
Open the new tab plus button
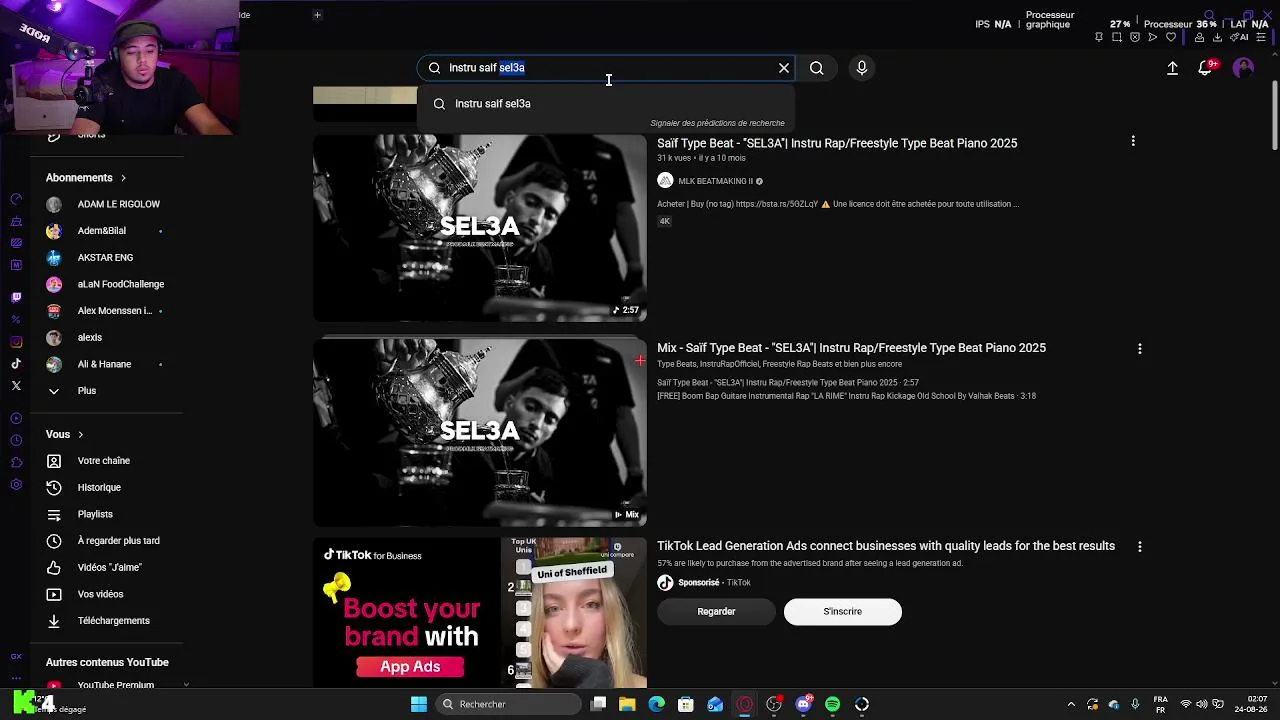tap(317, 15)
